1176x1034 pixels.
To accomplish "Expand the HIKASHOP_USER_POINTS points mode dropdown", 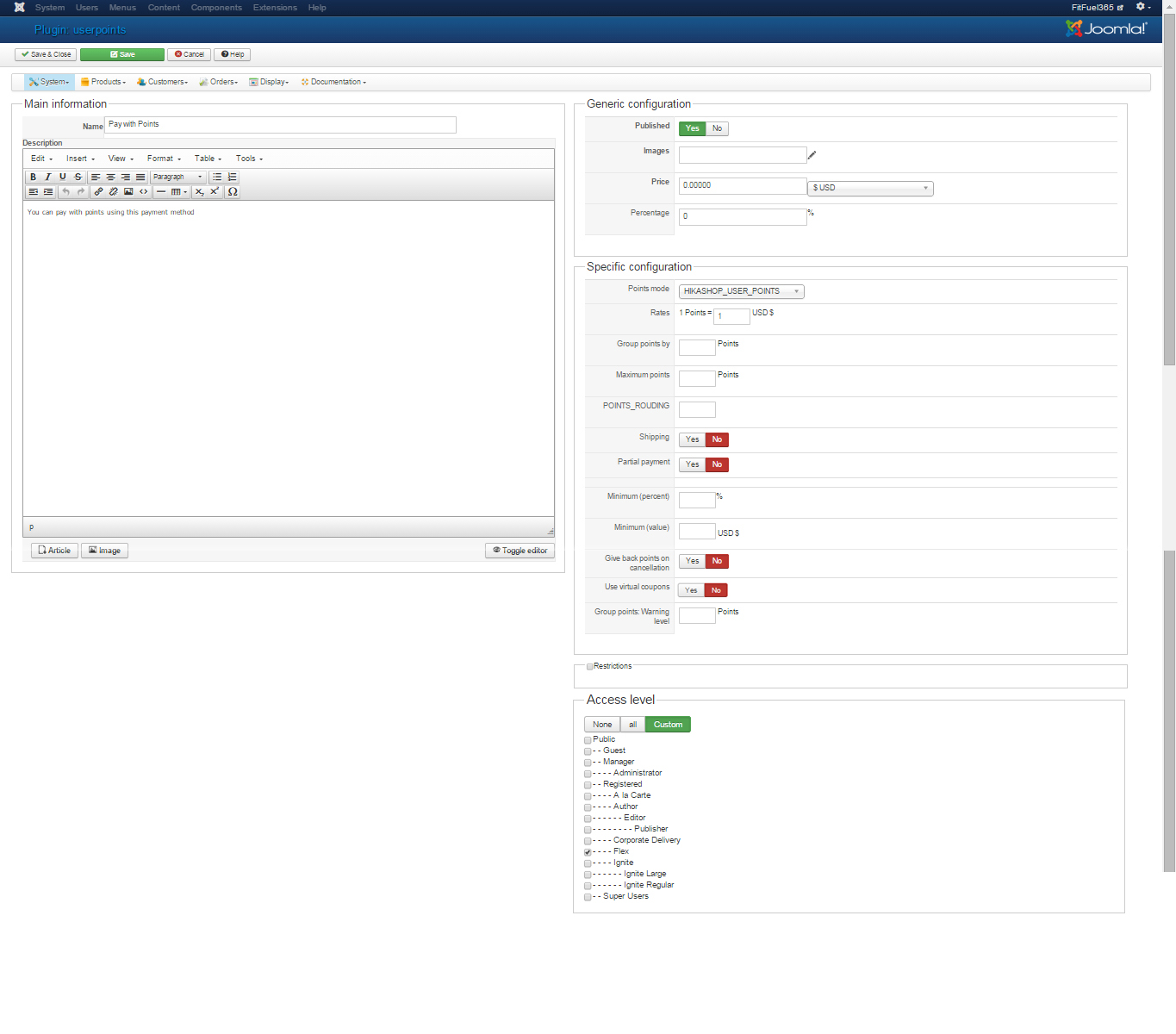I will (741, 291).
